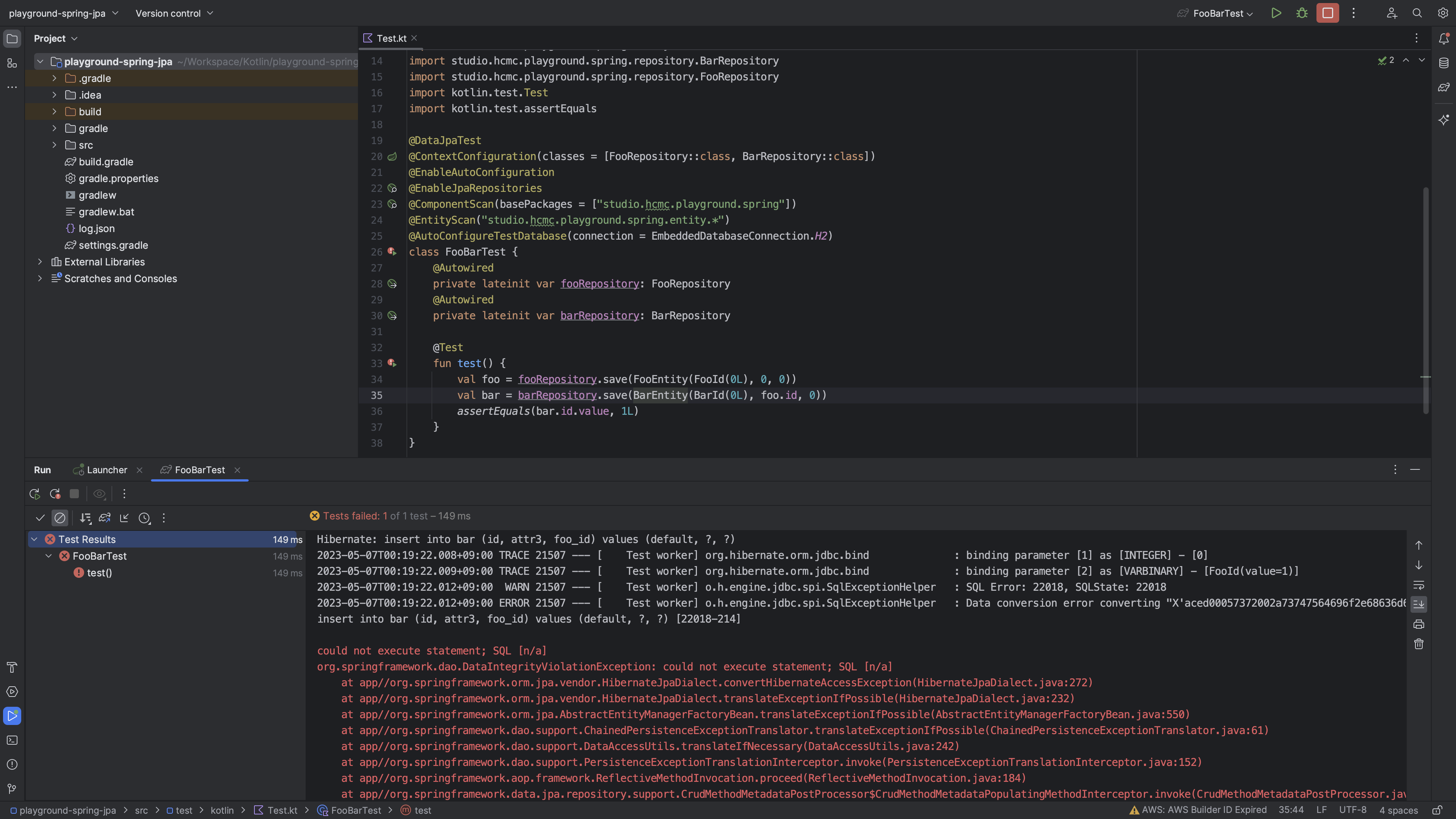The width and height of the screenshot is (1456, 819).
Task: Switch to the Launcher run tab
Action: (107, 470)
